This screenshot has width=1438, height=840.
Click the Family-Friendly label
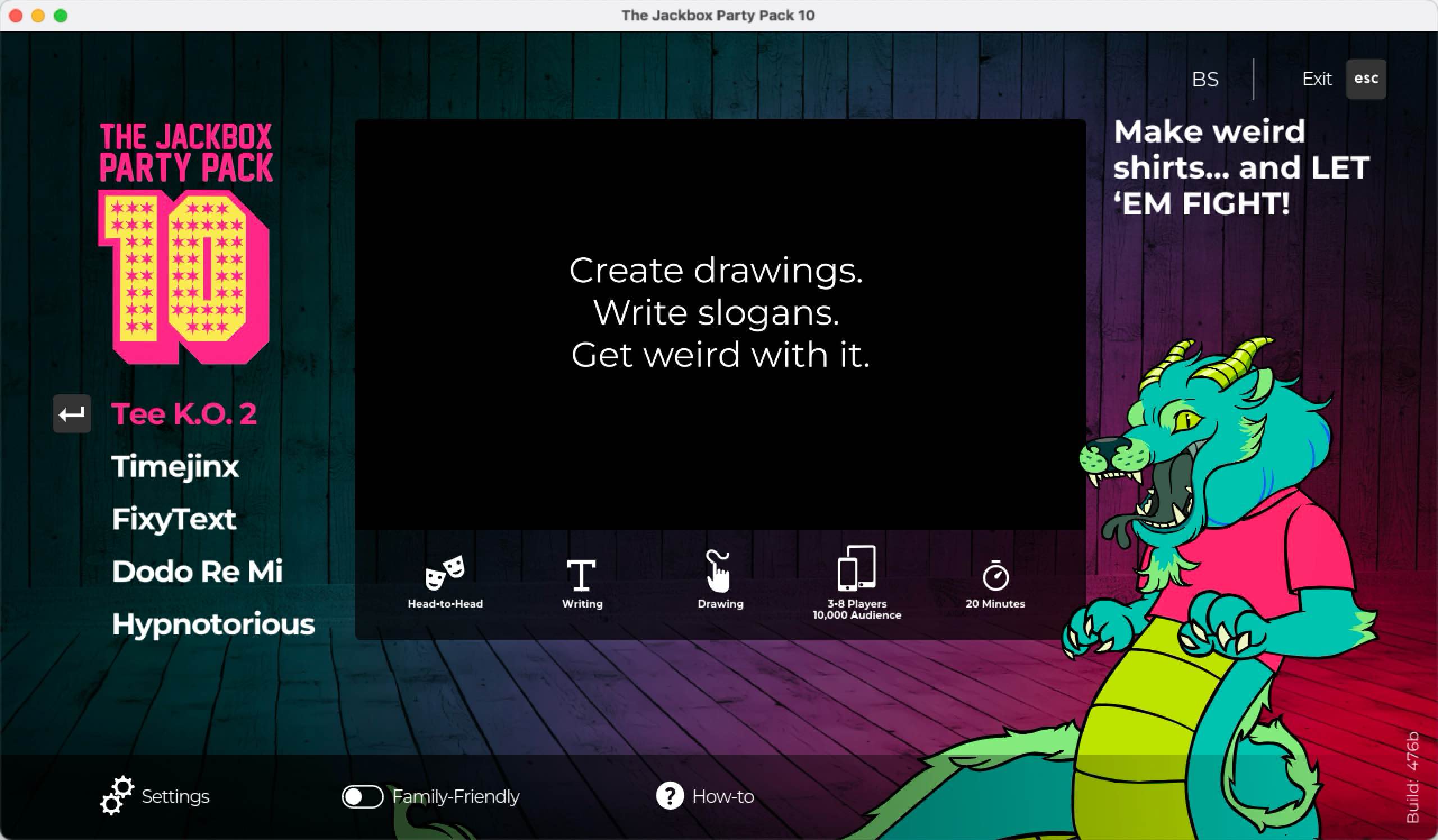click(x=456, y=797)
